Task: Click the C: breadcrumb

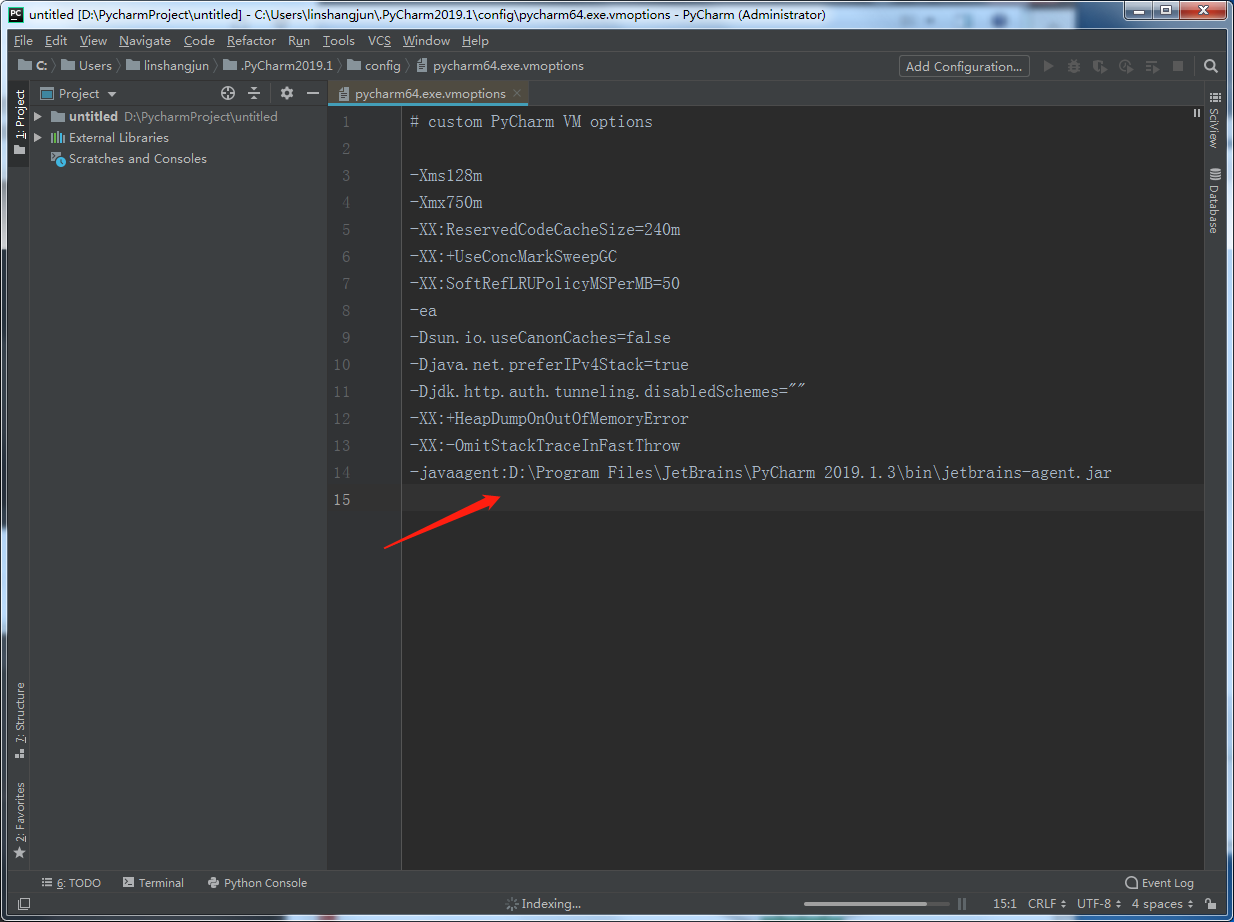Action: (33, 66)
